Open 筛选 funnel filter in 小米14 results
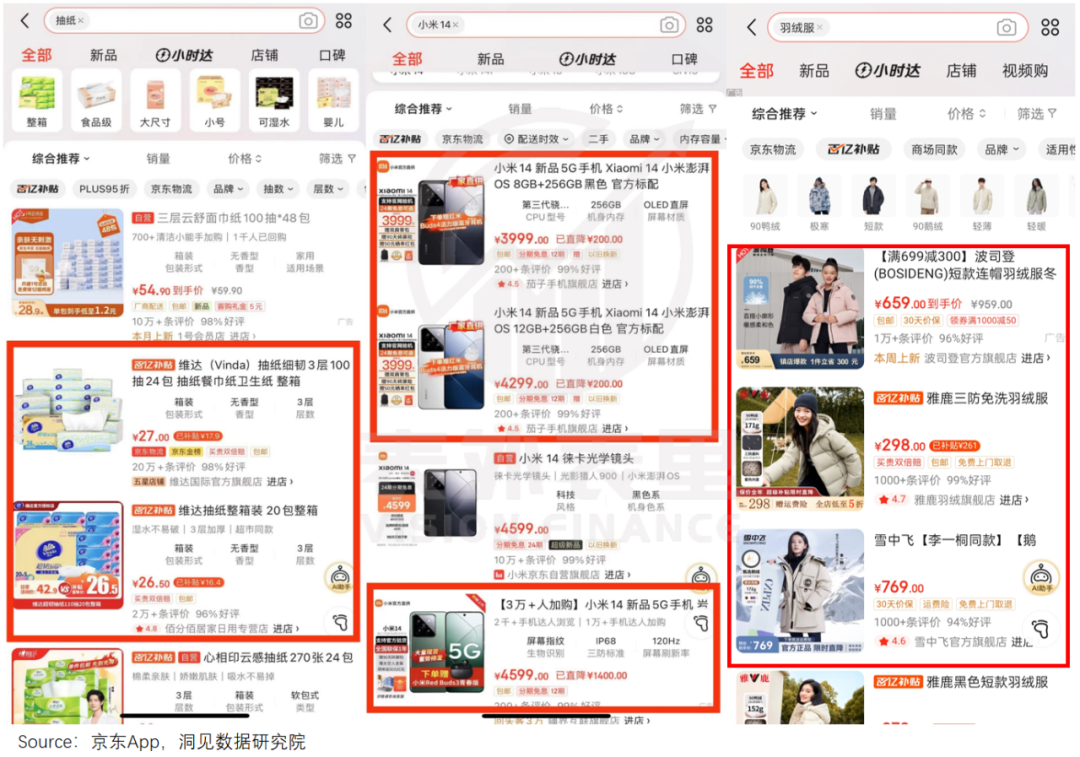The width and height of the screenshot is (1080, 757). click(698, 109)
